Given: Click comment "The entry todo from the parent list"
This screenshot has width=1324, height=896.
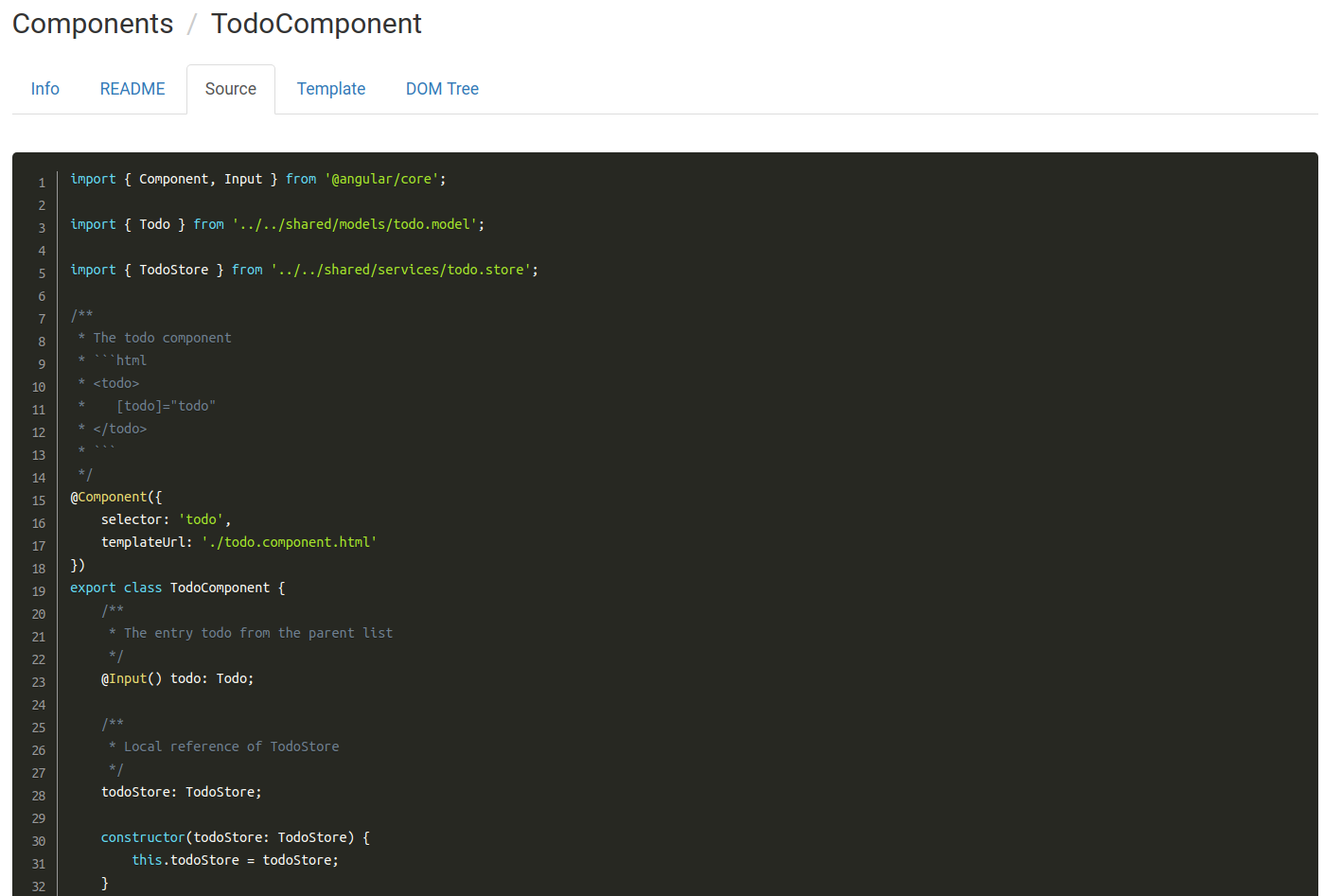Looking at the screenshot, I should 251,633.
